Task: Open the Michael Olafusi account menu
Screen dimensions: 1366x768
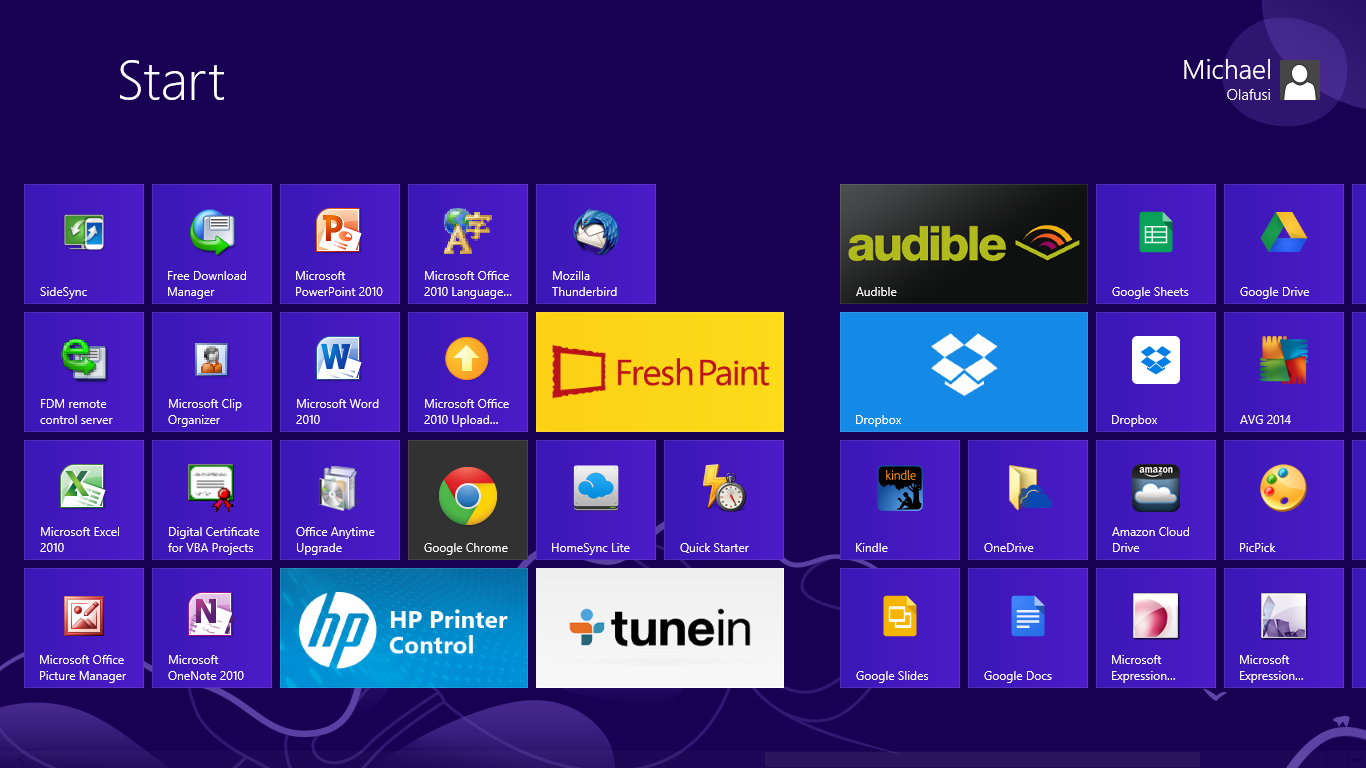Action: point(1251,80)
